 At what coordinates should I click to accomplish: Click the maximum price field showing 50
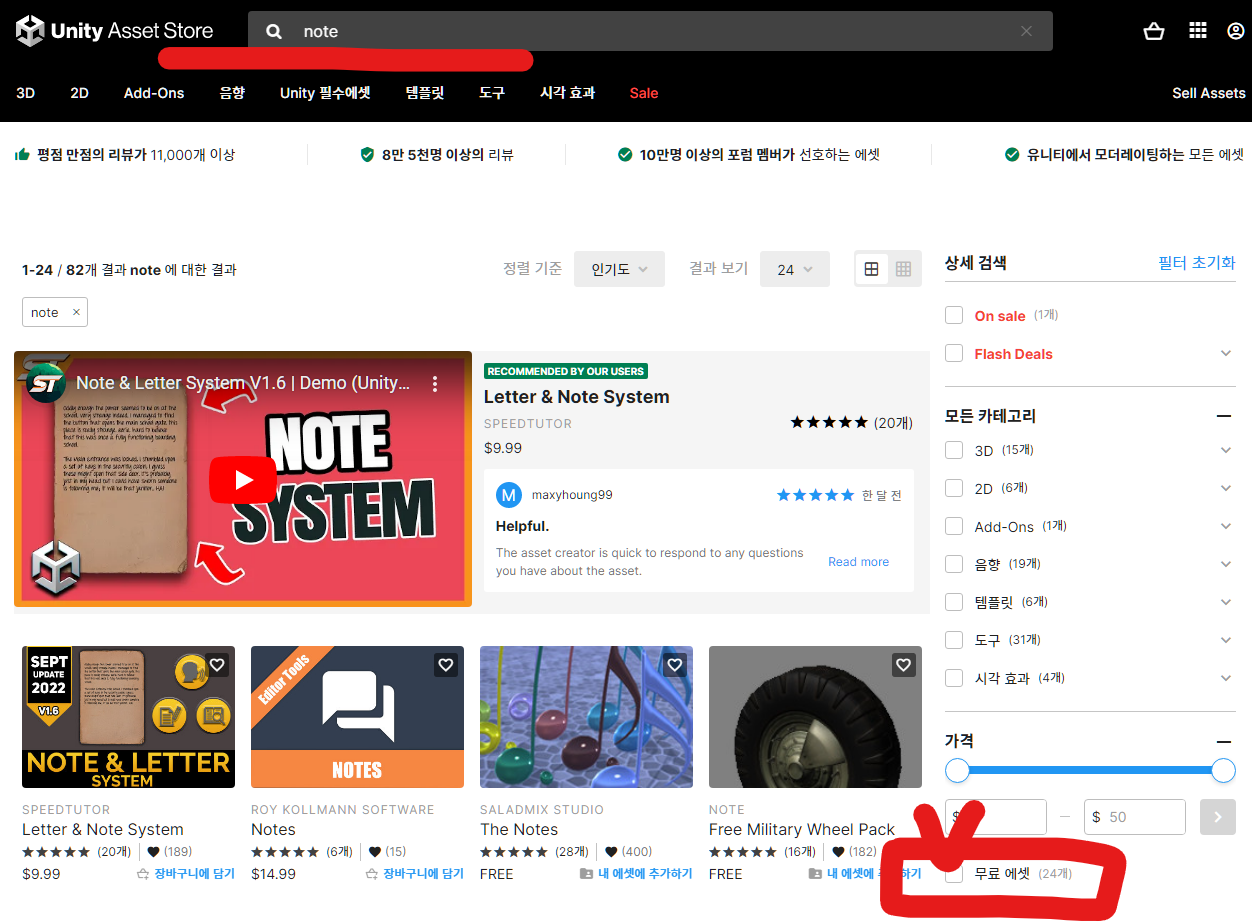[1135, 817]
